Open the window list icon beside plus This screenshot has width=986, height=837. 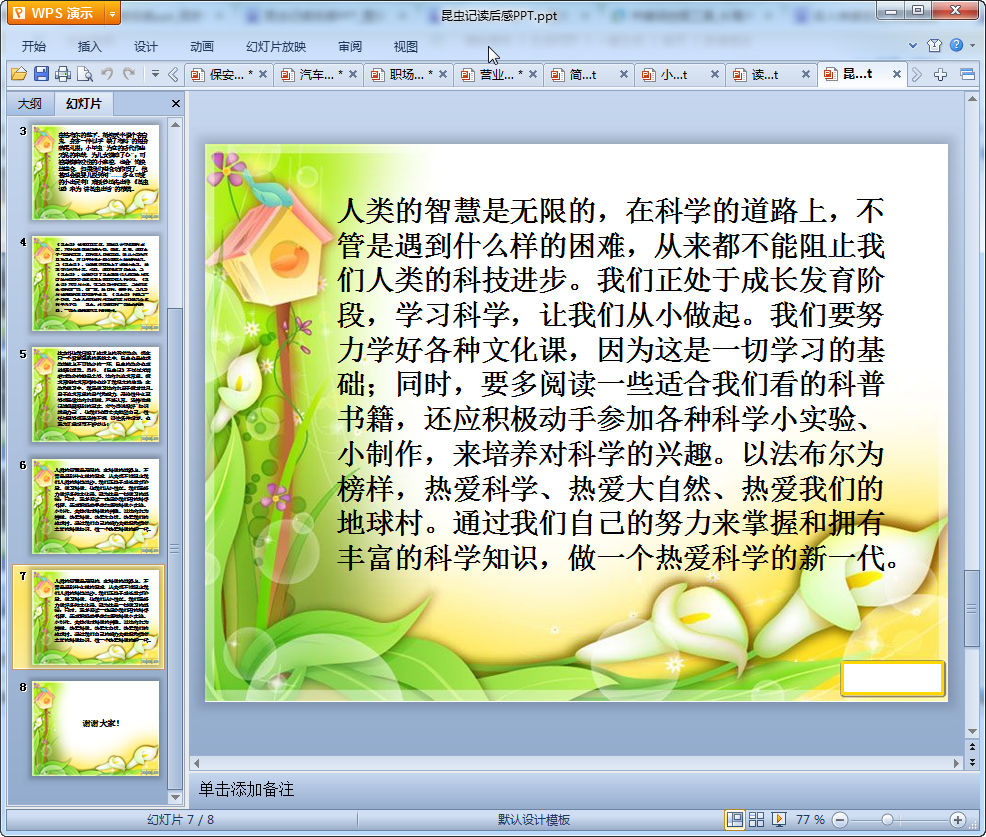point(967,75)
